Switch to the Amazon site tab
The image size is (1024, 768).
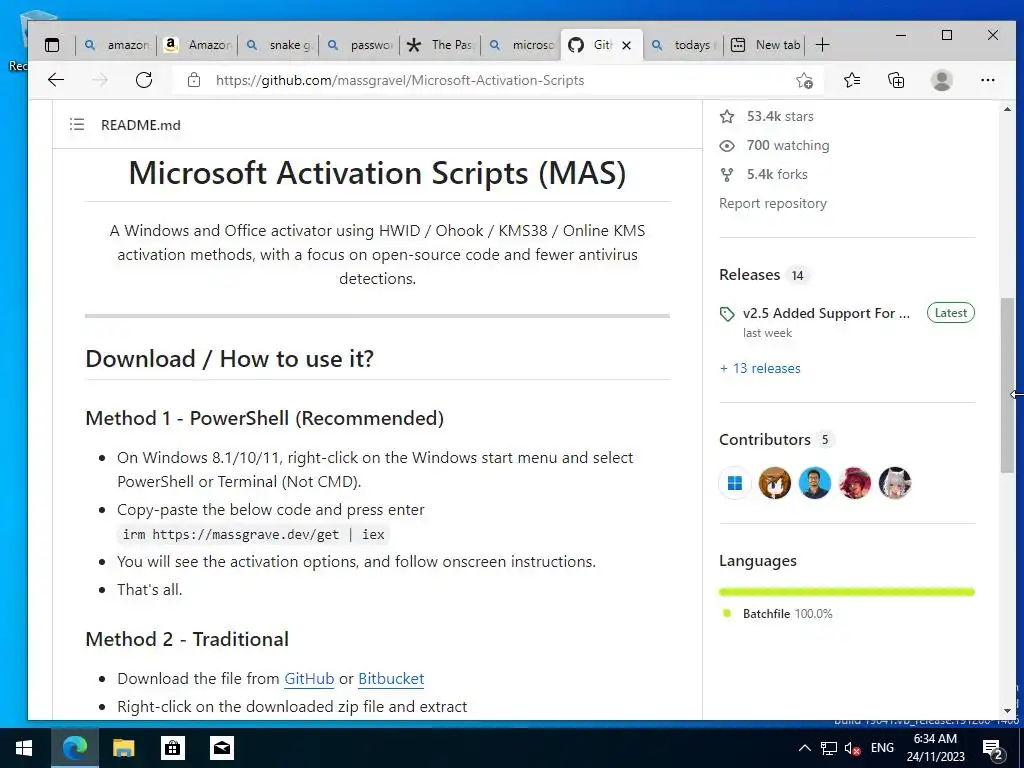pyautogui.click(x=199, y=45)
